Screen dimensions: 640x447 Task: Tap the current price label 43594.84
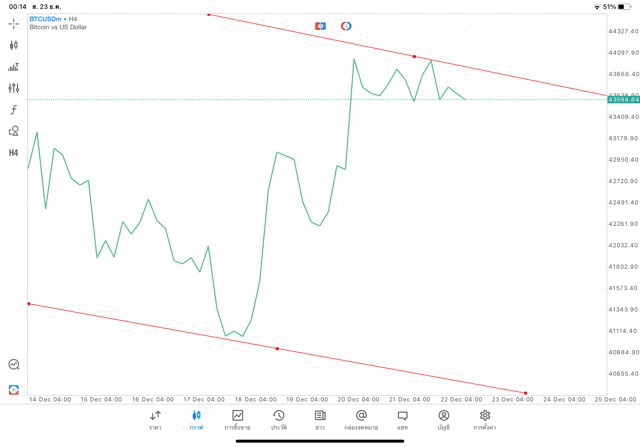point(623,100)
